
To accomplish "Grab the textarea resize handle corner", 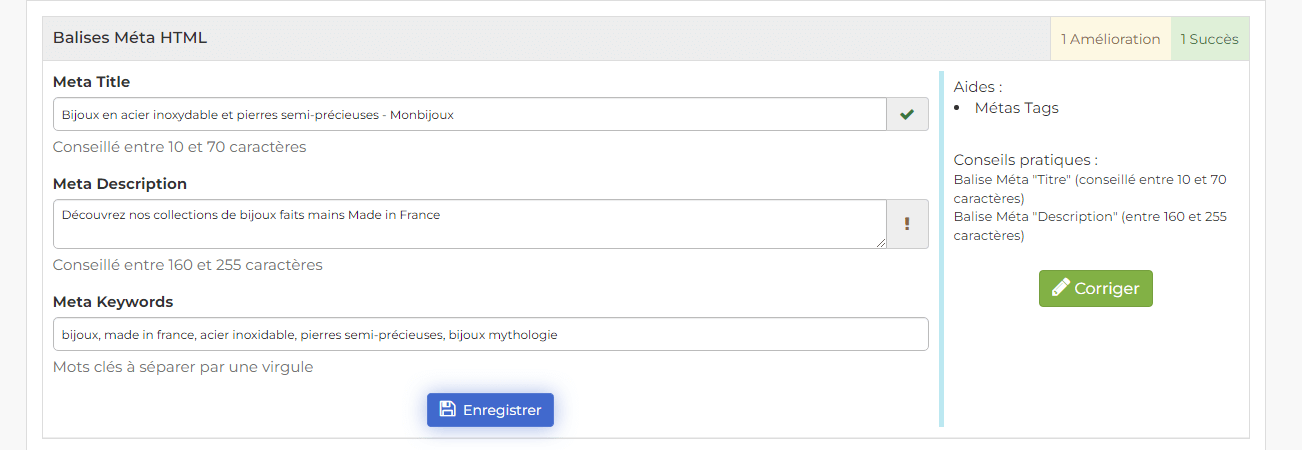I will pyautogui.click(x=880, y=242).
